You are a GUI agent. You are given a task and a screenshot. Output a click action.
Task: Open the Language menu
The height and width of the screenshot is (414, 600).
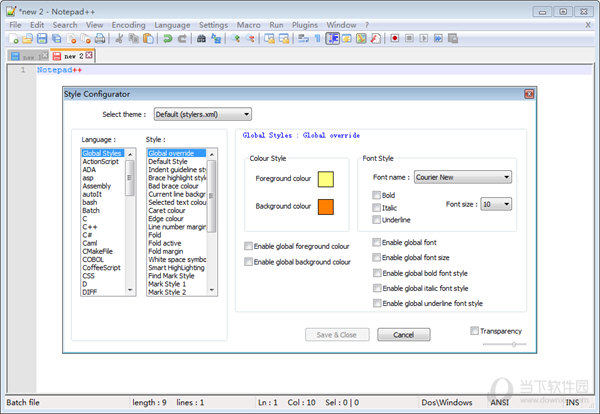tap(172, 25)
